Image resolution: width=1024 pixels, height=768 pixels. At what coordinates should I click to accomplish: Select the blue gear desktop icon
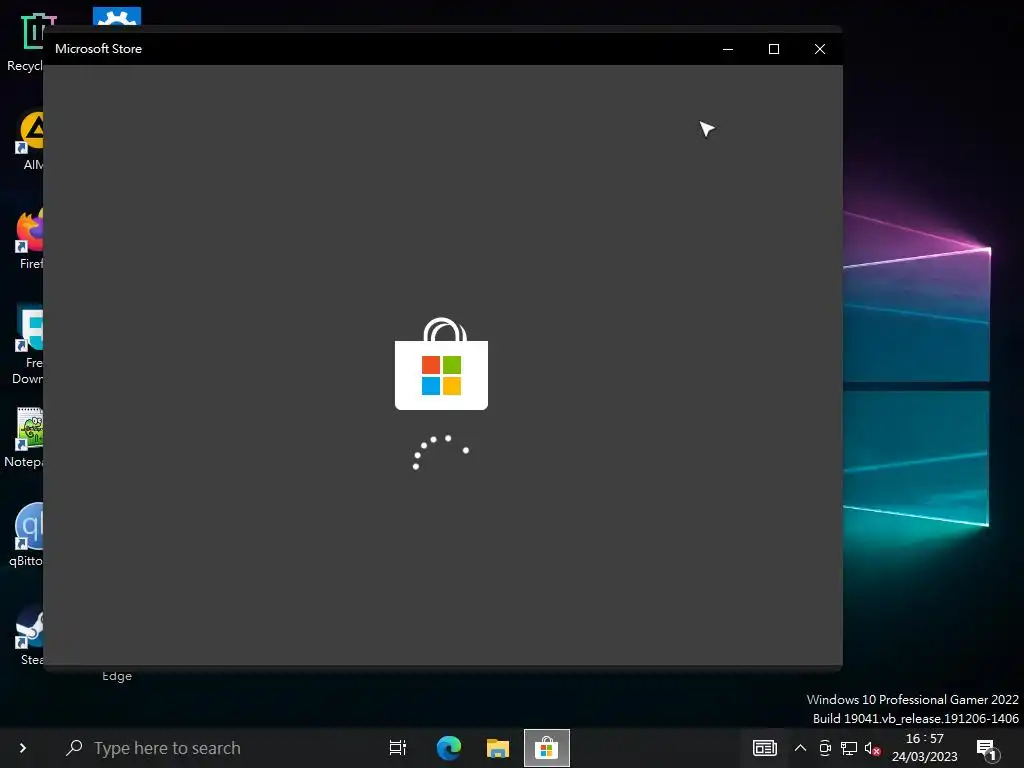click(x=117, y=17)
